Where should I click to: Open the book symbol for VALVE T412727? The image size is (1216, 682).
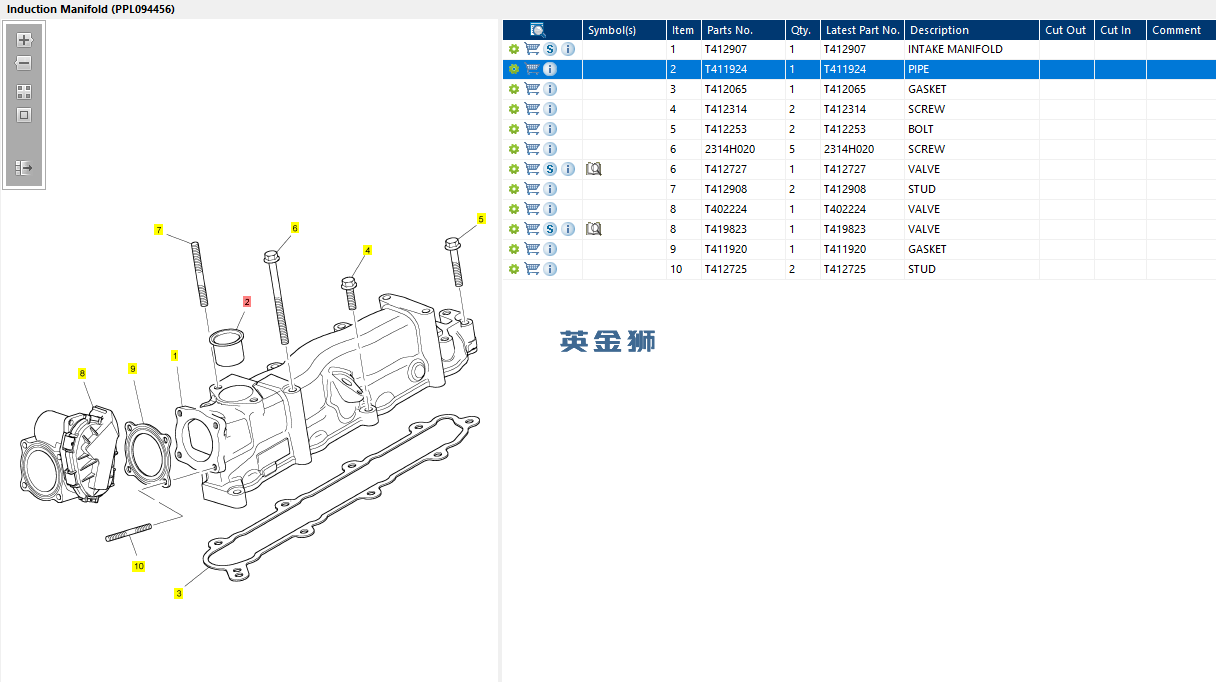(593, 169)
